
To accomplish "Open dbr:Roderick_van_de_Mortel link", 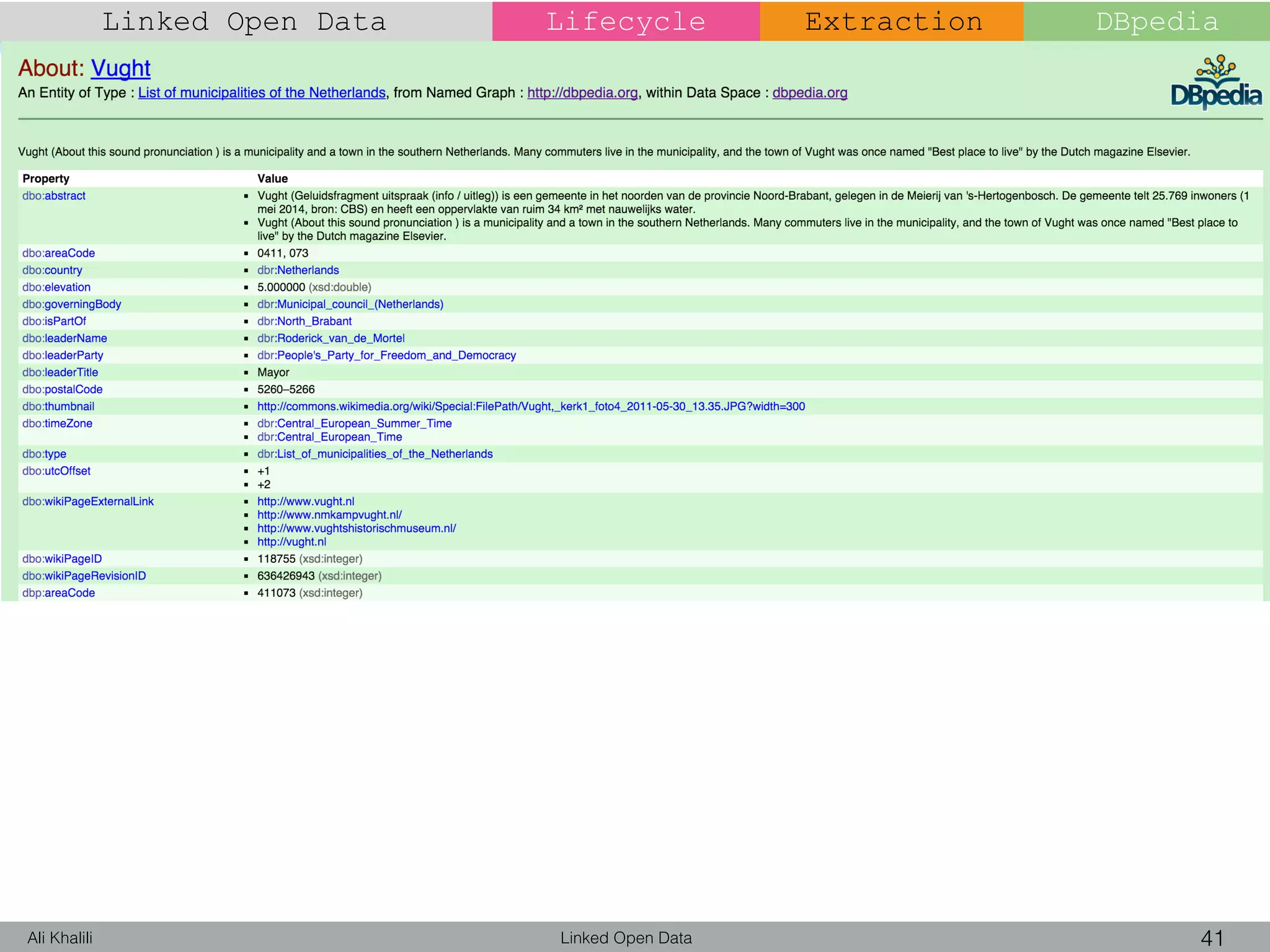I will pos(331,338).
